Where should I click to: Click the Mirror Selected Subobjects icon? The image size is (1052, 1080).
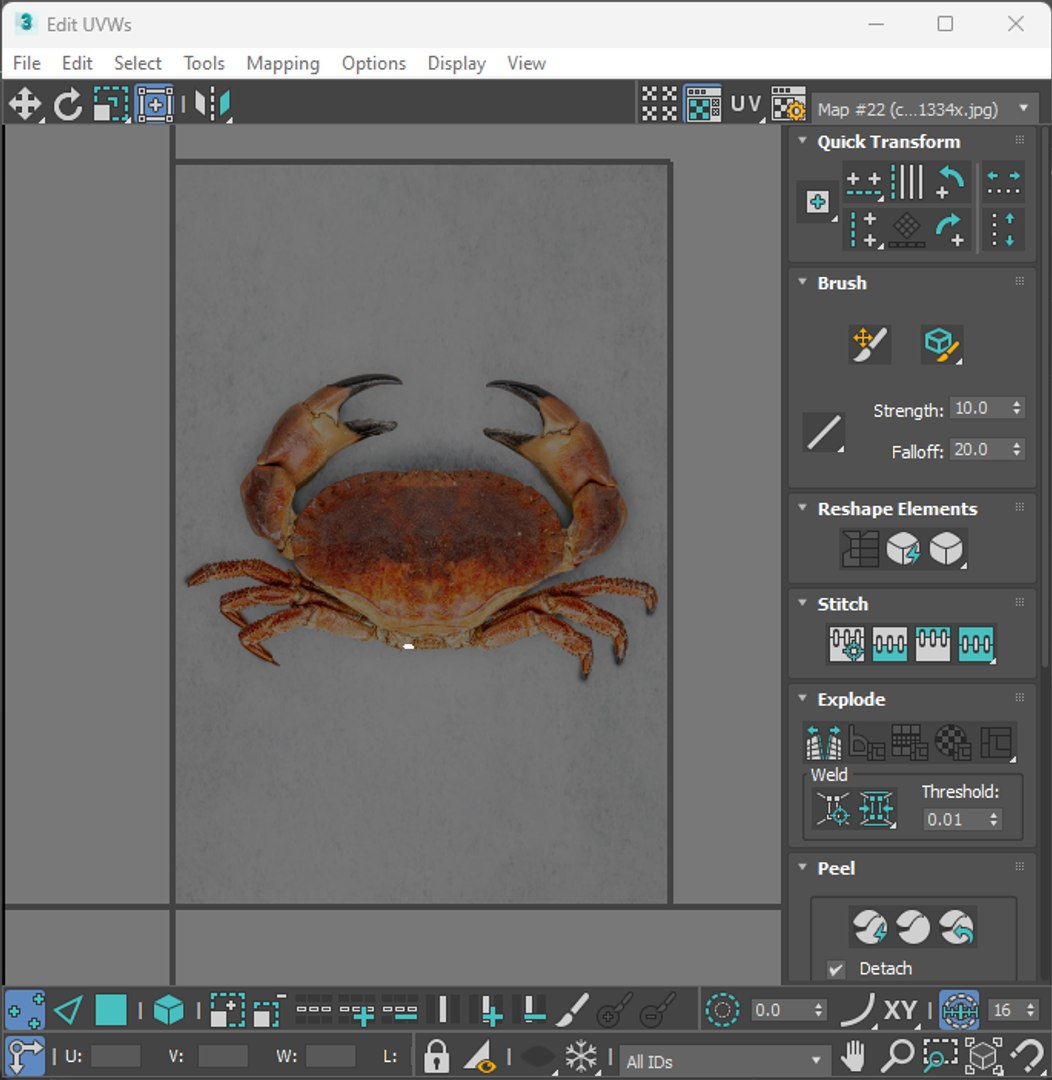click(x=212, y=105)
